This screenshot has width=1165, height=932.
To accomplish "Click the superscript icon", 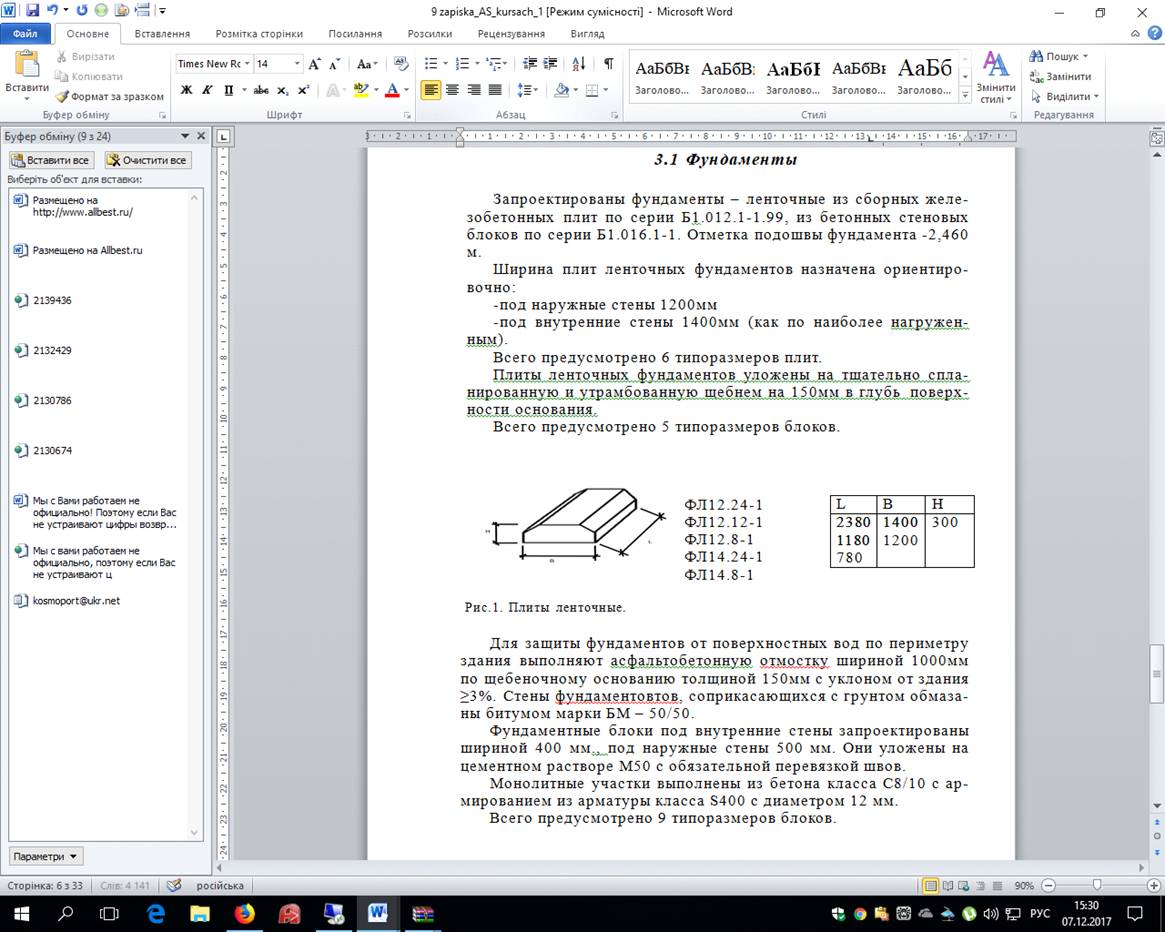I will pos(303,90).
